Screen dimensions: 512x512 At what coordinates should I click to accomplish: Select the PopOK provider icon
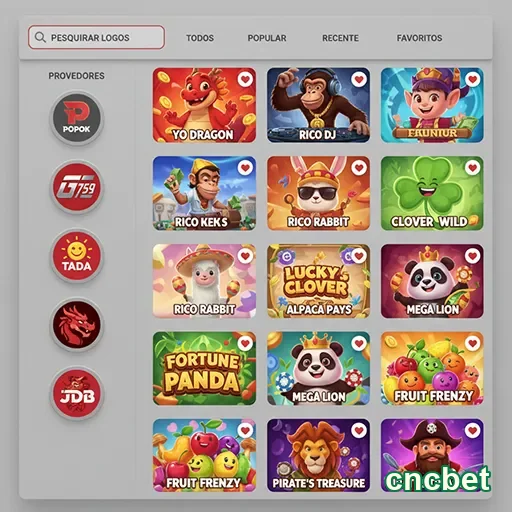(x=77, y=118)
